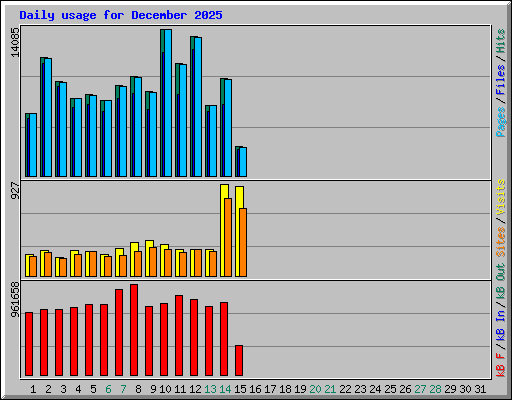512x400 pixels.
Task: Click green day 27 on the date axis
Action: click(x=420, y=389)
